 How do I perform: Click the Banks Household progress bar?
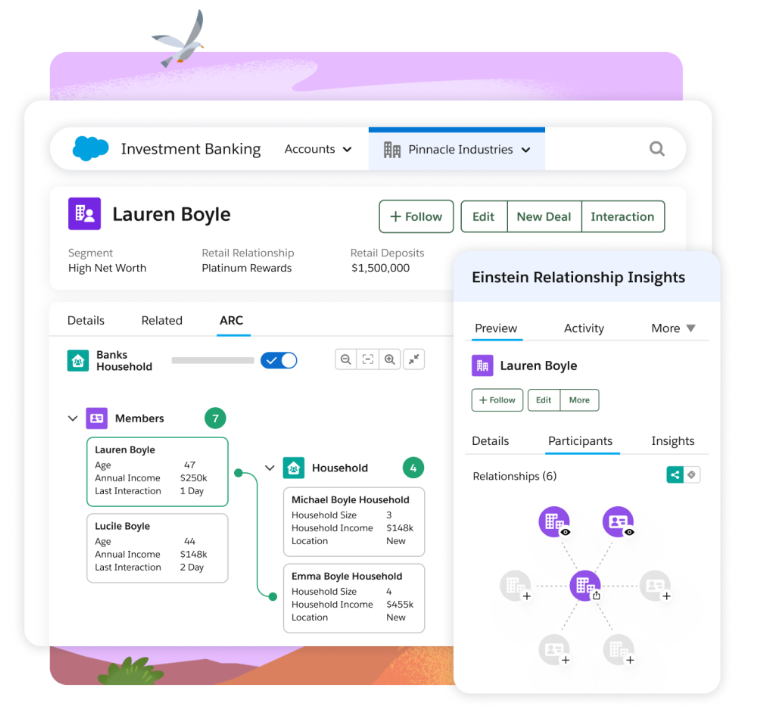pos(212,360)
